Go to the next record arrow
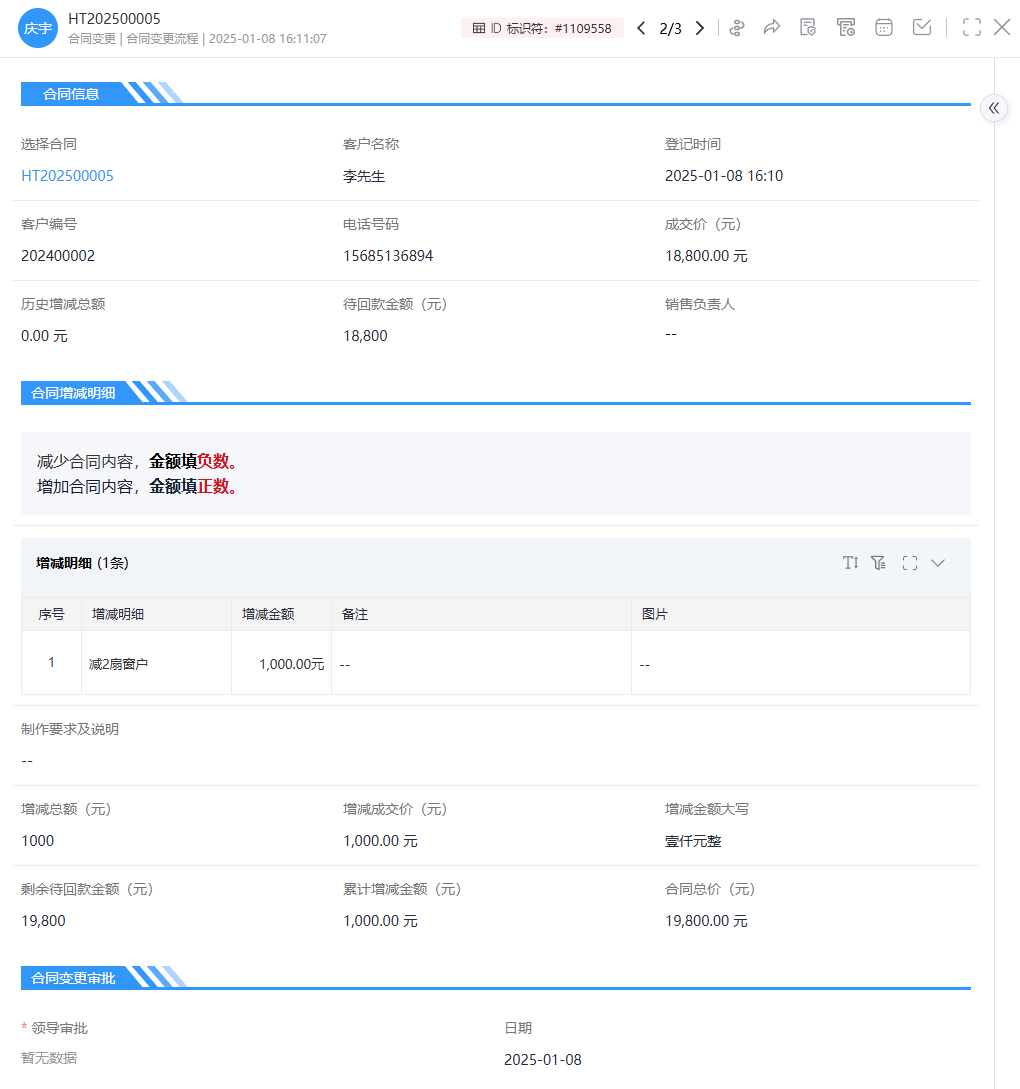Viewport: 1020px width, 1089px height. coord(700,28)
